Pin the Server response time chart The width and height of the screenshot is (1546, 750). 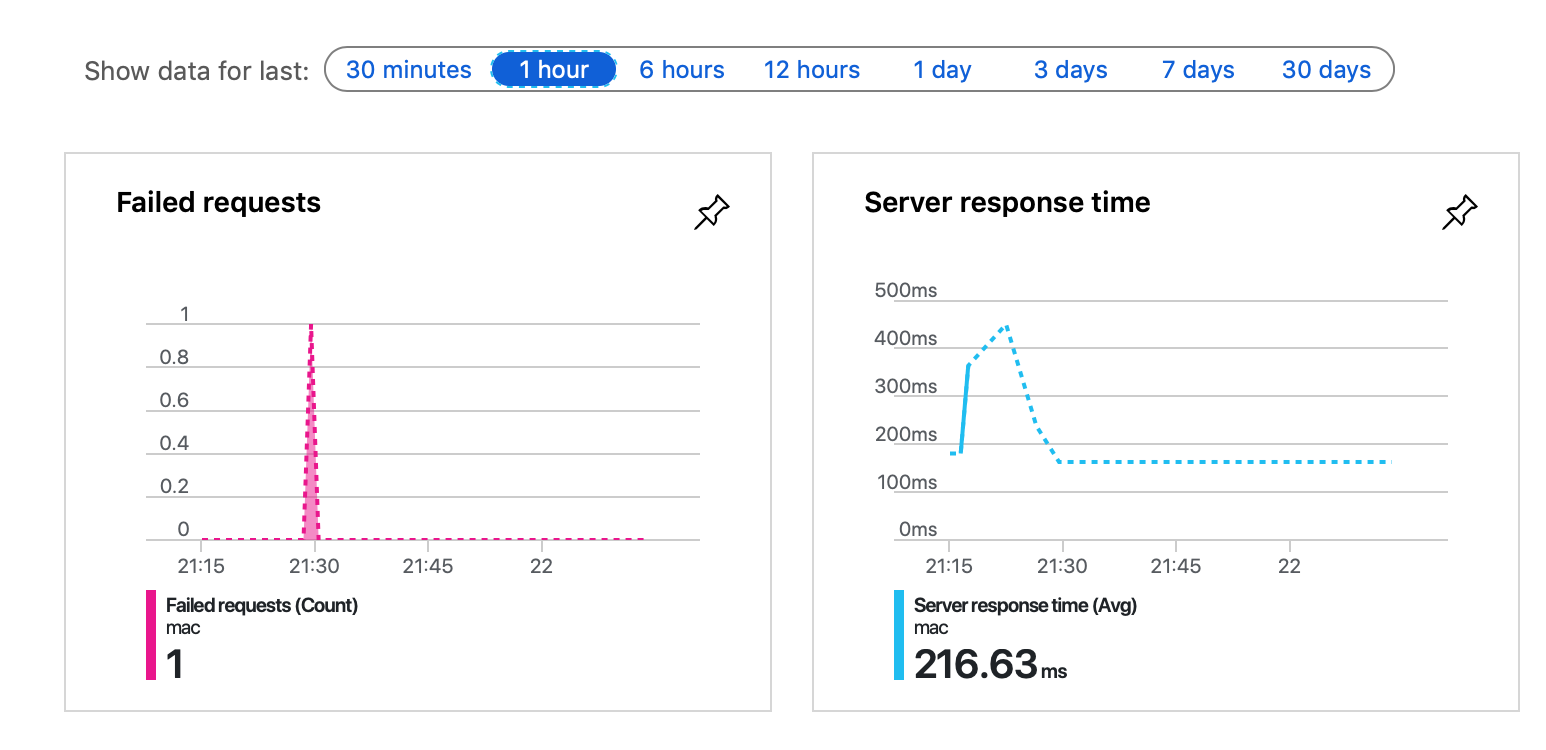(1459, 212)
